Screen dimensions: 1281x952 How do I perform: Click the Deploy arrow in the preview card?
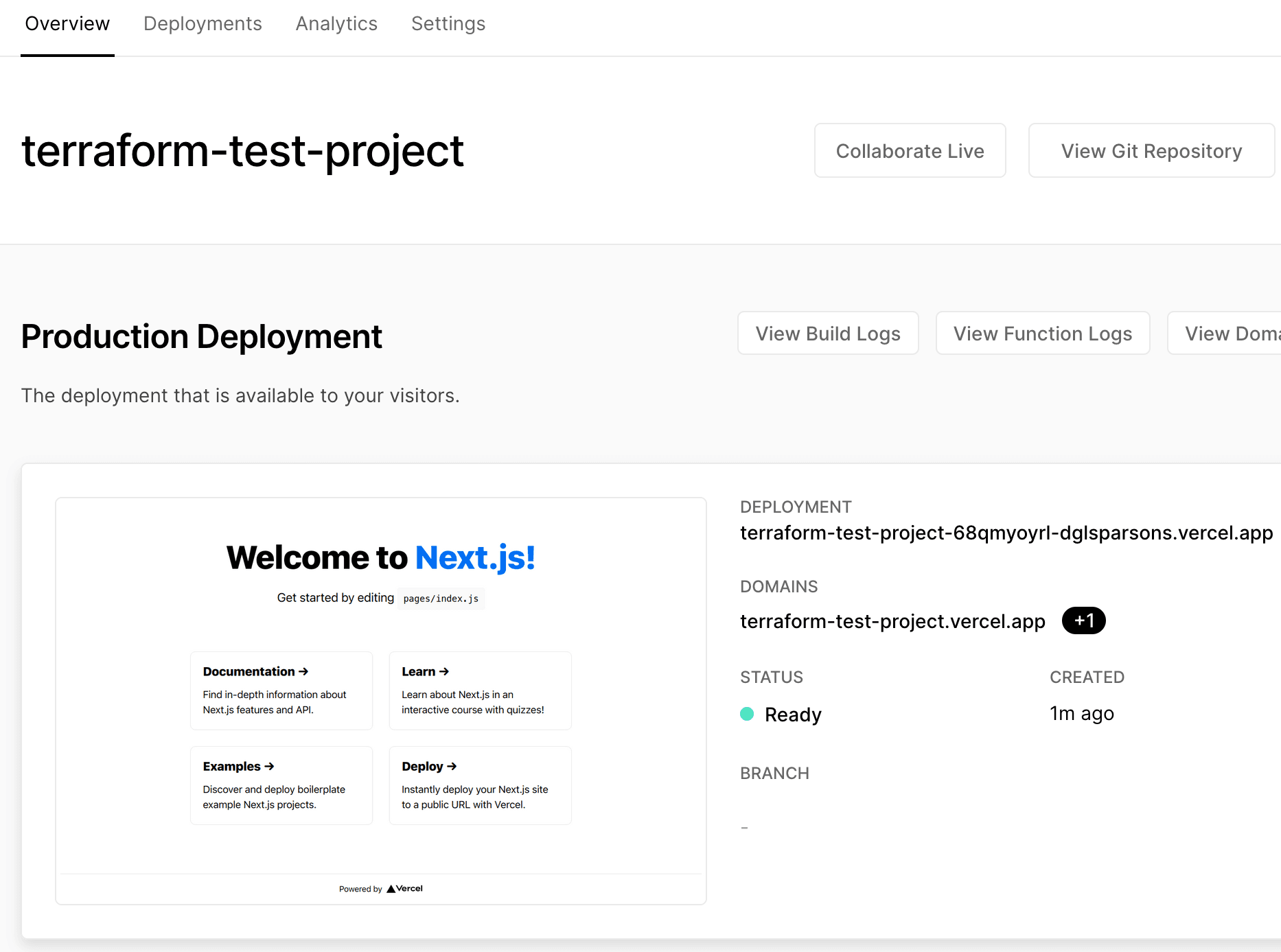tap(451, 766)
